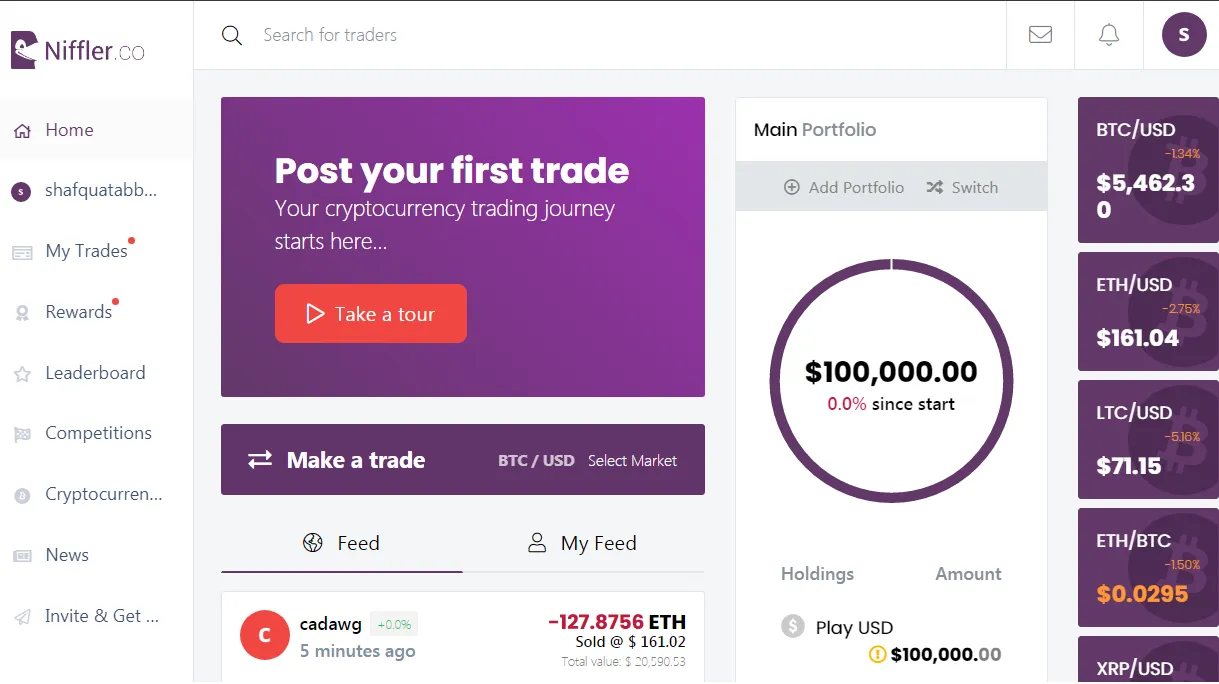The height and width of the screenshot is (684, 1219).
Task: Click the search magnifier icon
Action: point(232,36)
